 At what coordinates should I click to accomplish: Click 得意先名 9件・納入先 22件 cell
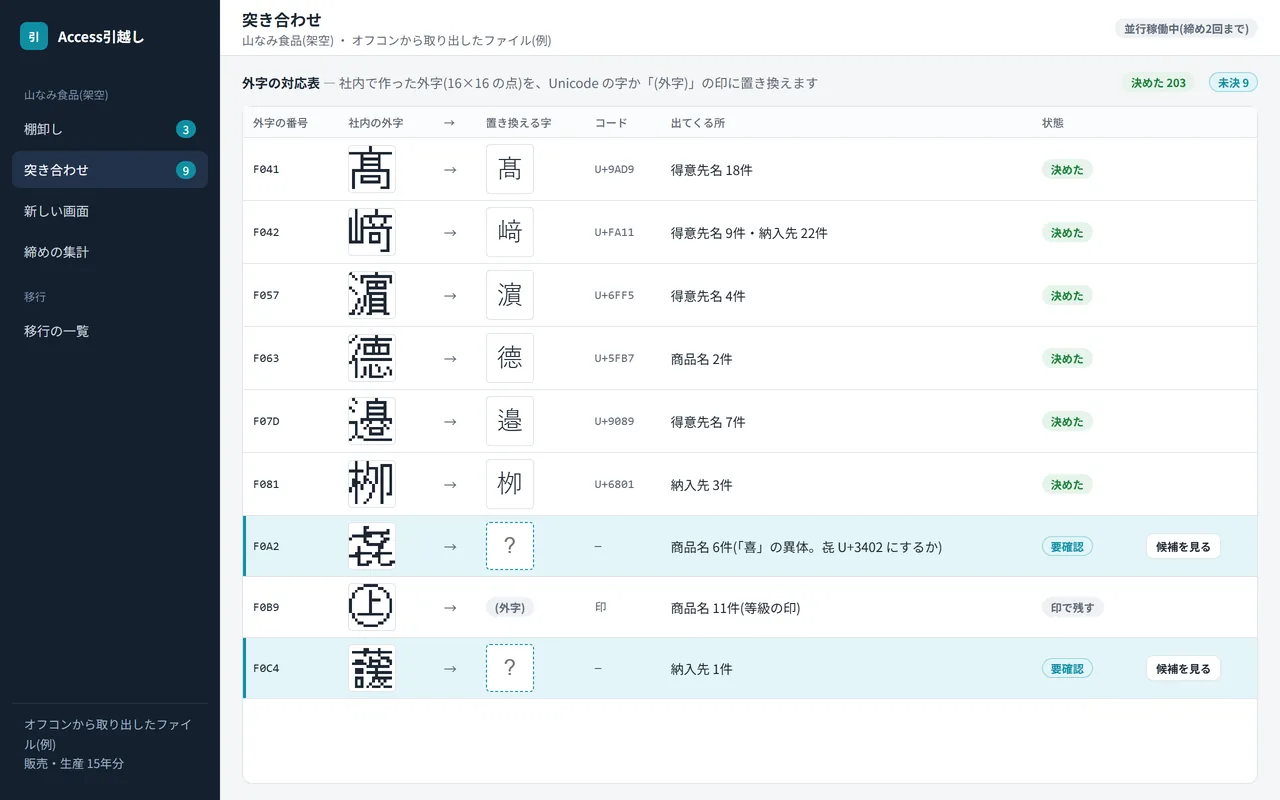tap(749, 233)
